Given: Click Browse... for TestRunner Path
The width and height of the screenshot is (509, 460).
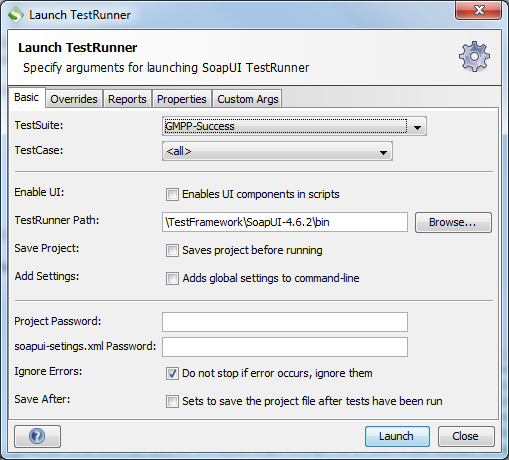Looking at the screenshot, I should [x=453, y=222].
